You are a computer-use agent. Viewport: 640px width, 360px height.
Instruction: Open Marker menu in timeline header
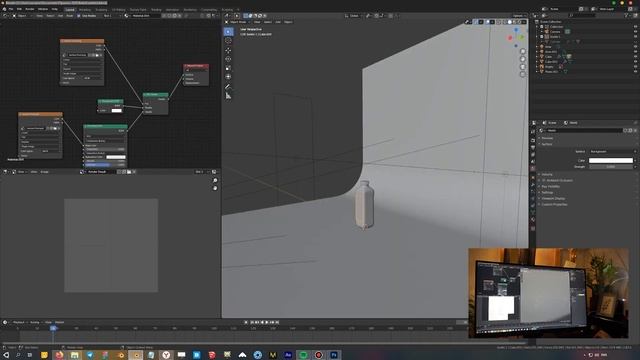point(60,322)
